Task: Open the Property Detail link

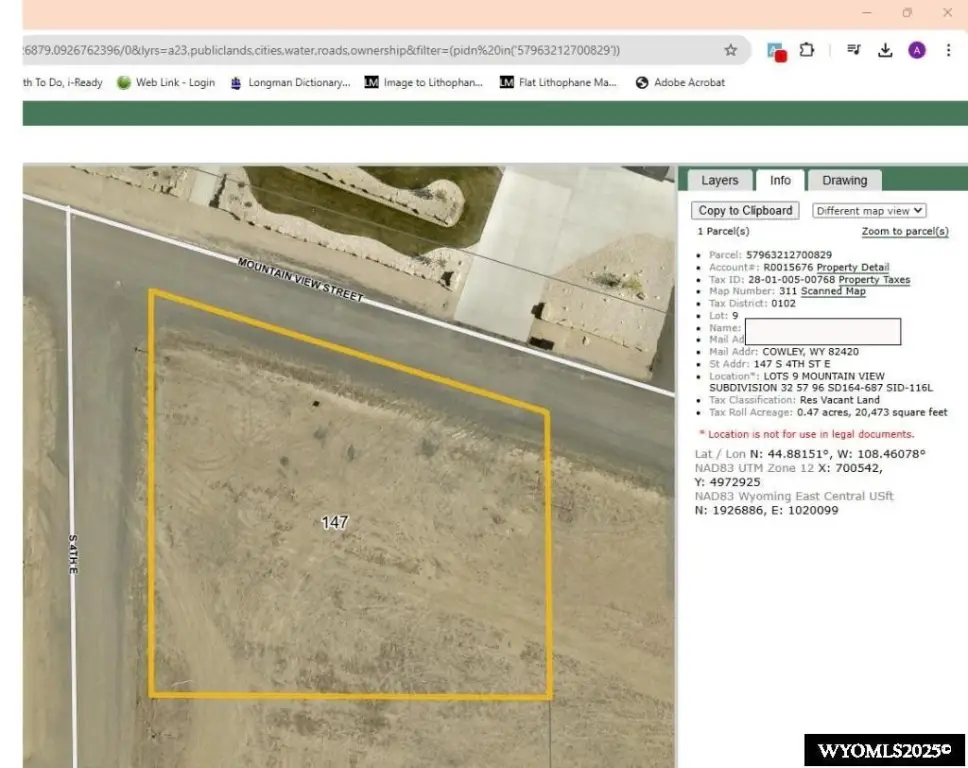Action: click(853, 268)
